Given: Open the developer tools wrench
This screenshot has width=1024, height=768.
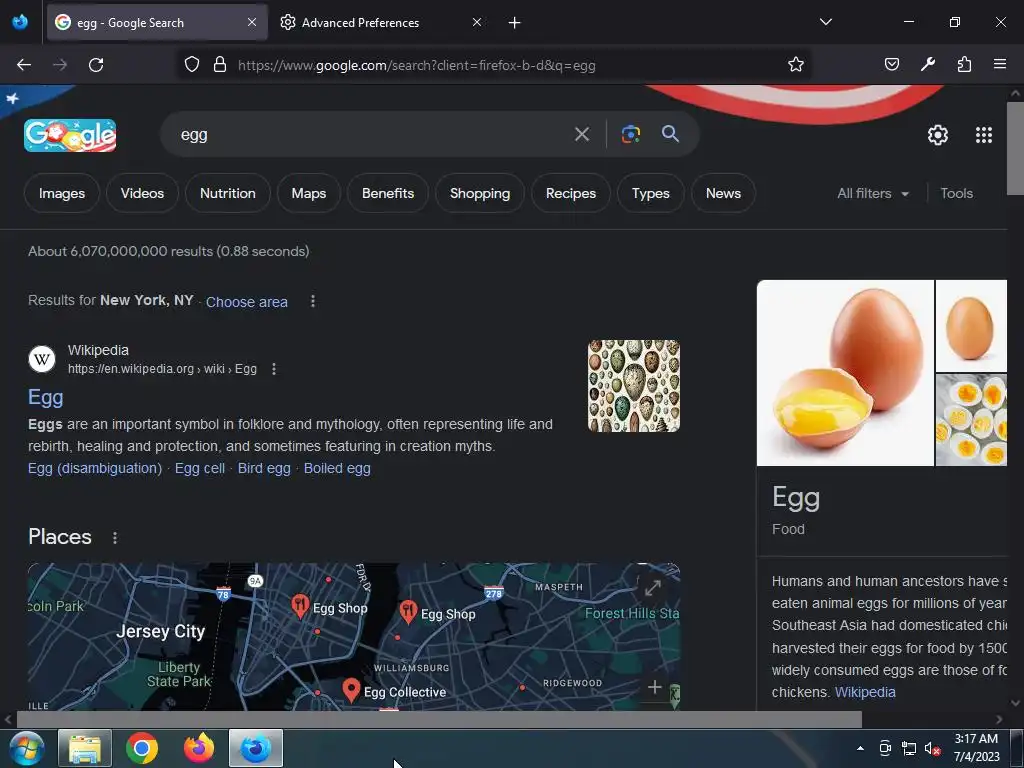Looking at the screenshot, I should 928,65.
